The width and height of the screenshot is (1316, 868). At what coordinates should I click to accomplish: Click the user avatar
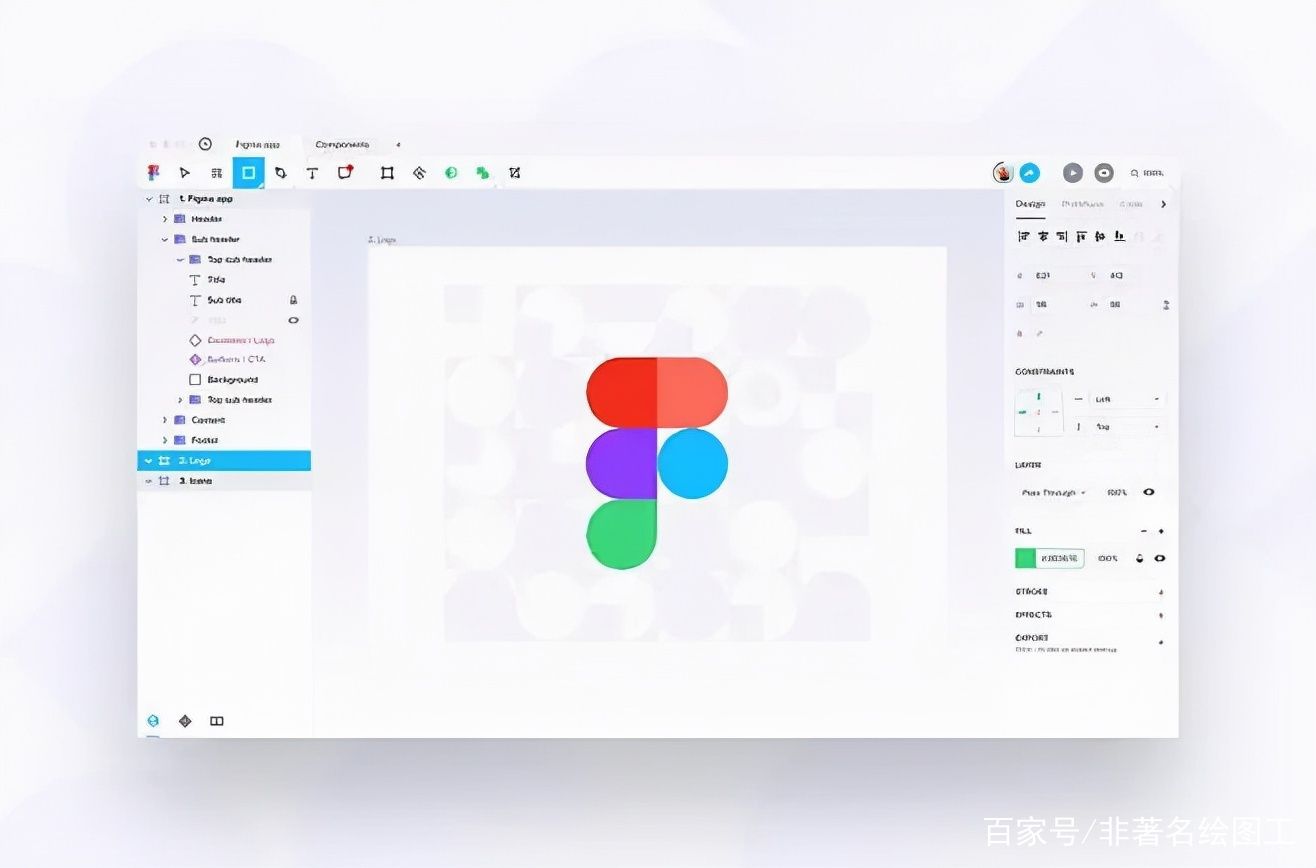[x=1003, y=173]
